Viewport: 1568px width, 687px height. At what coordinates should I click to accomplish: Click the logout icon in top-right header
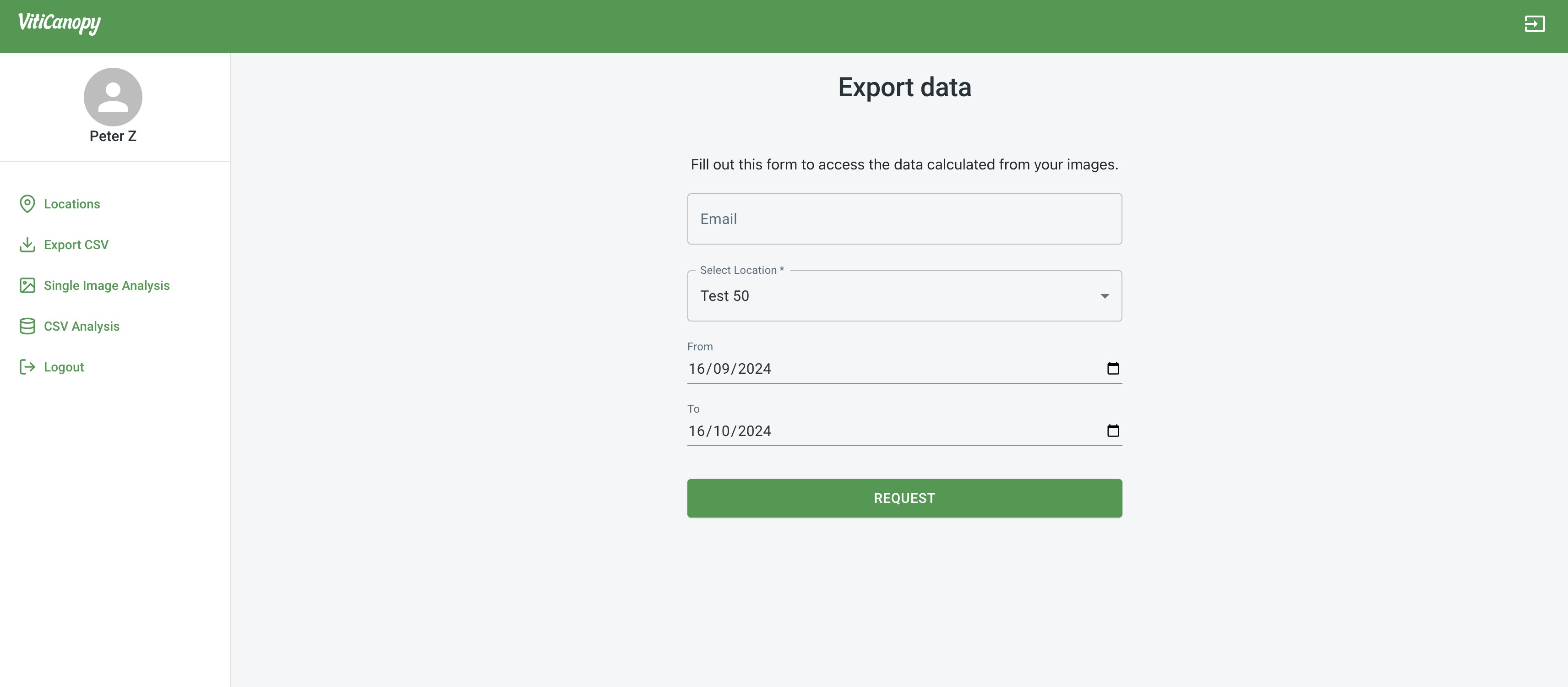coord(1535,24)
